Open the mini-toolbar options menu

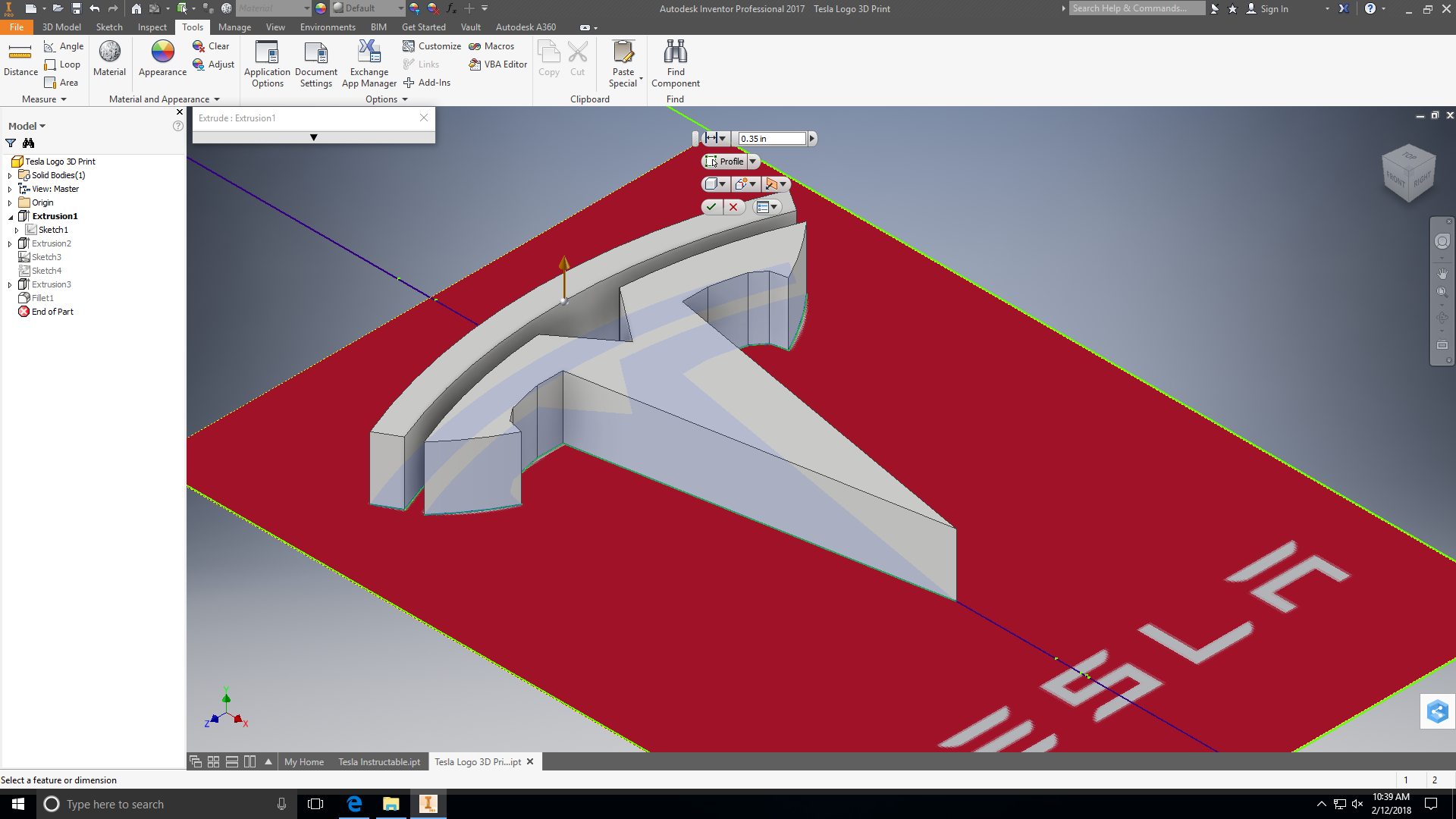click(767, 207)
